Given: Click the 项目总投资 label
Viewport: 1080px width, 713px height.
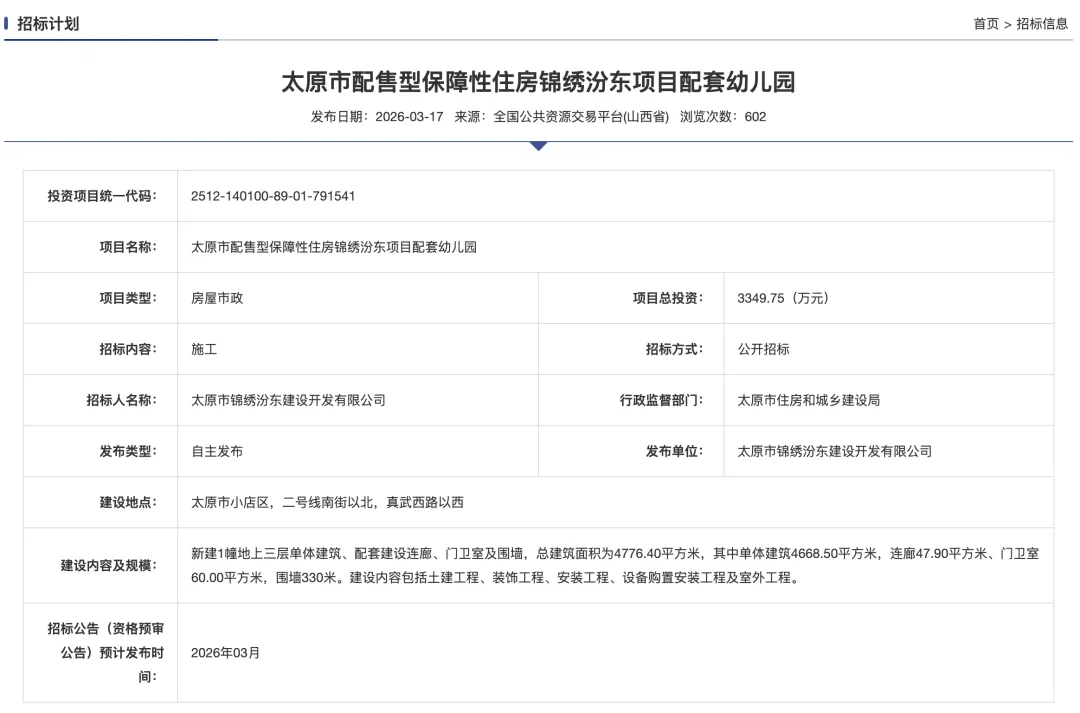Looking at the screenshot, I should 668,298.
